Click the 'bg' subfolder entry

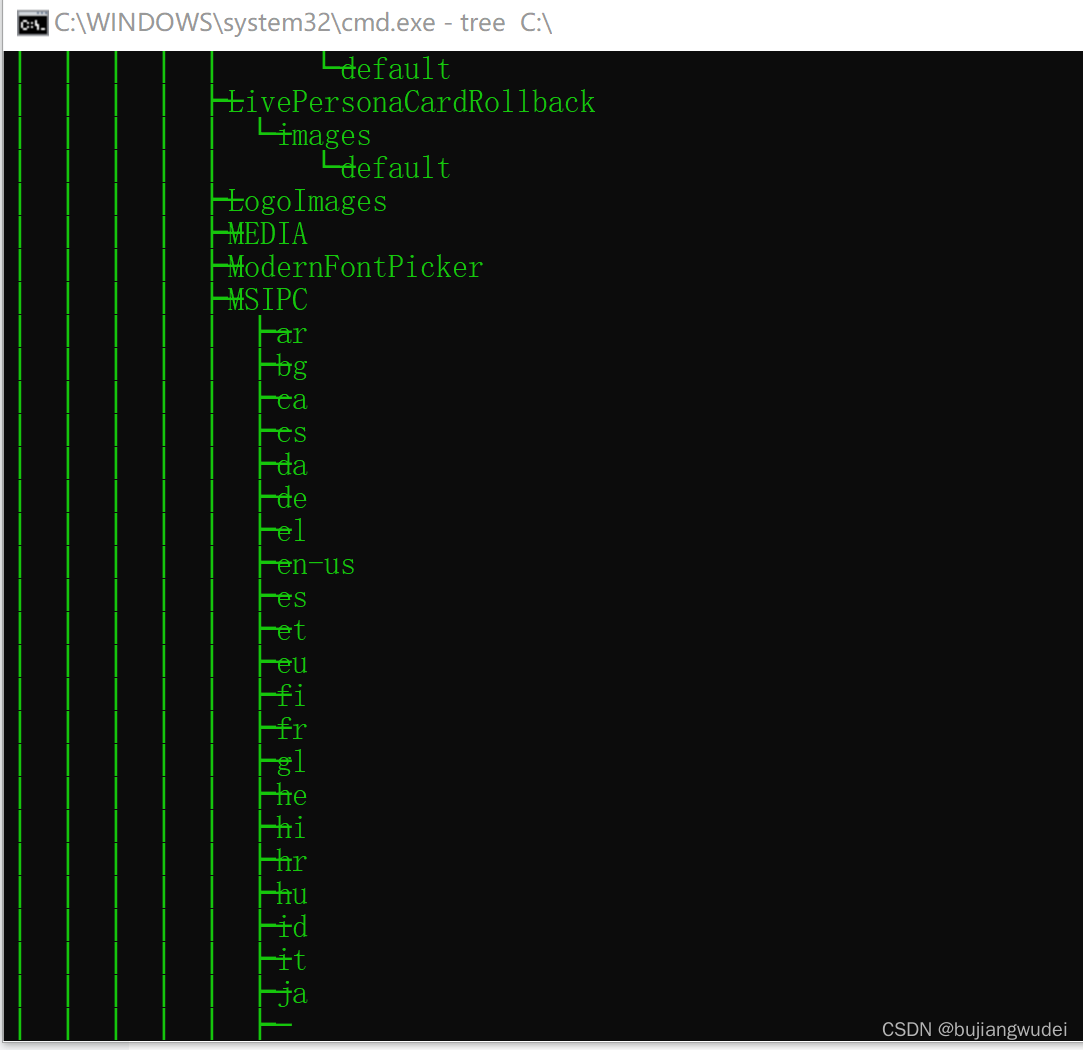tap(291, 367)
